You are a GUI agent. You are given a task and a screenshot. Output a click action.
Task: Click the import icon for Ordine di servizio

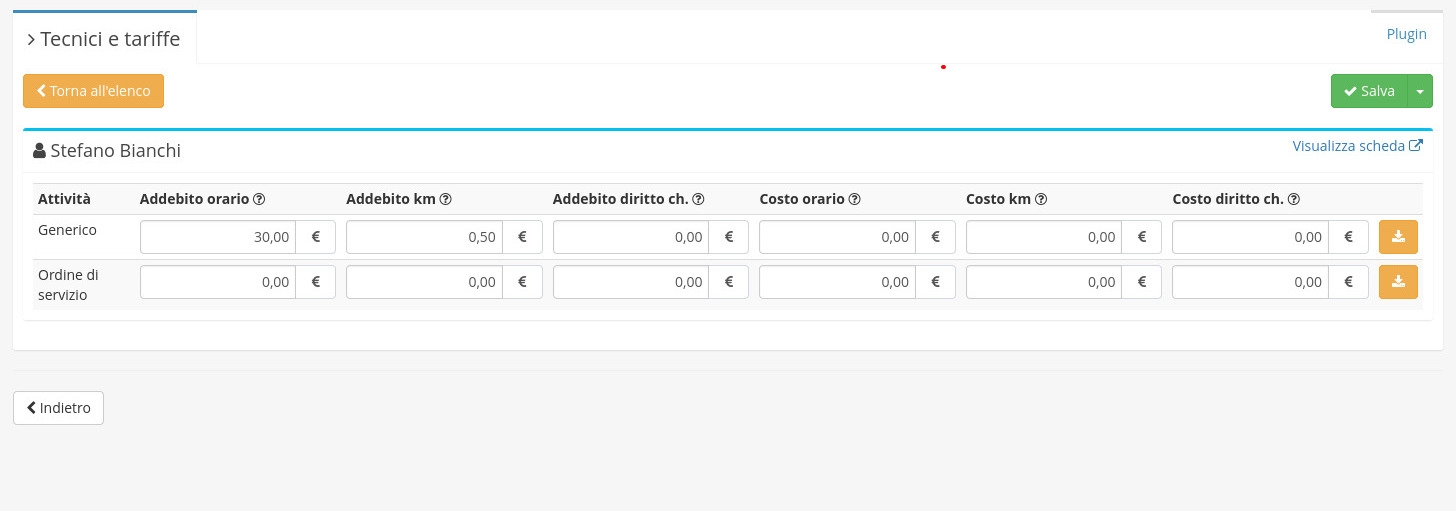(1398, 282)
